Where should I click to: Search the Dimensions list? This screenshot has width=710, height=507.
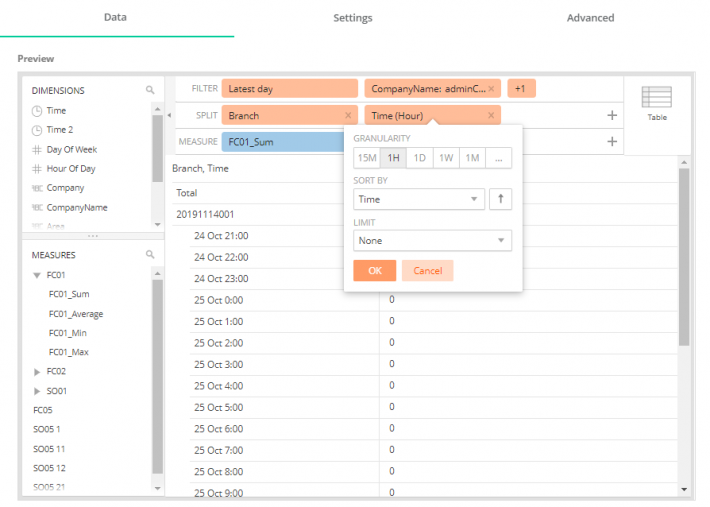(150, 90)
